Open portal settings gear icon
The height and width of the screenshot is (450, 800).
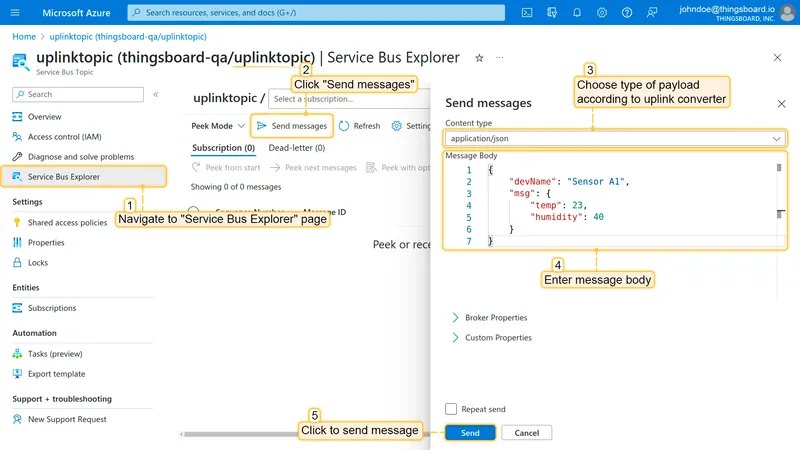(602, 13)
